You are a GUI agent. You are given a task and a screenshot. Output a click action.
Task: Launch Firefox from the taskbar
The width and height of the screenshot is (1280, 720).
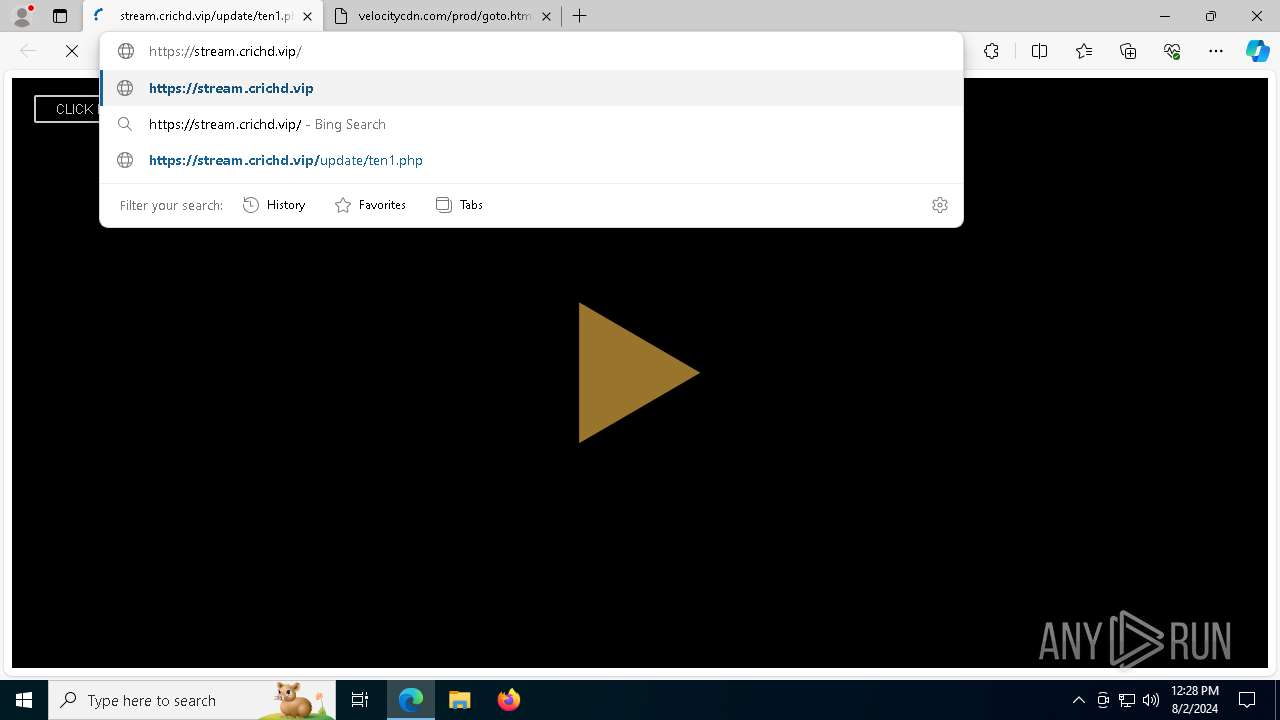click(x=509, y=700)
